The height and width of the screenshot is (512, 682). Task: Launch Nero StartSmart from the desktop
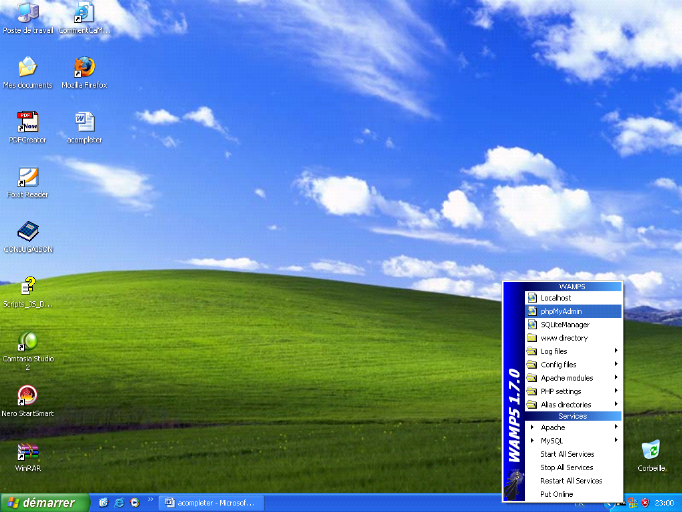tap(27, 397)
